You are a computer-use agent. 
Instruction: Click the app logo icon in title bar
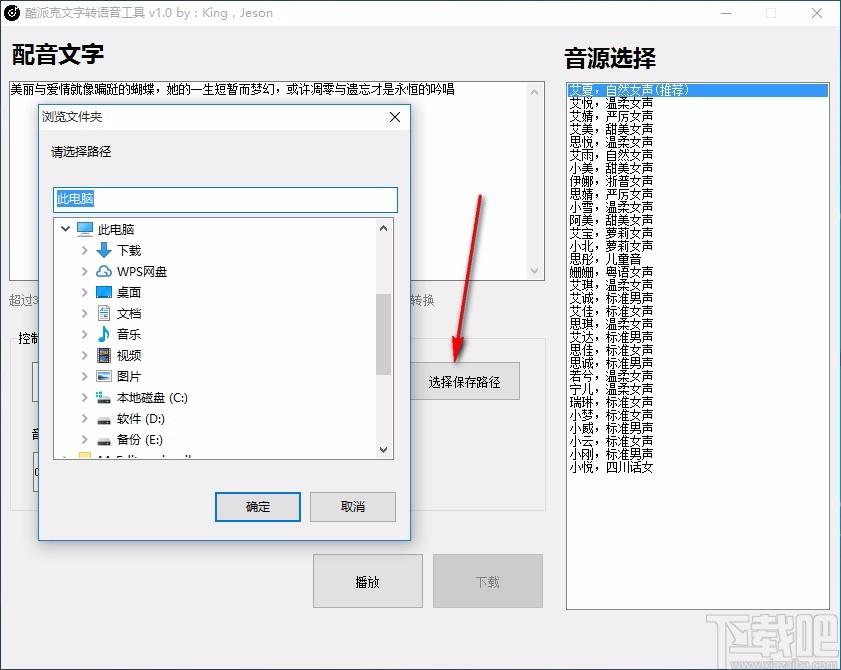point(12,13)
